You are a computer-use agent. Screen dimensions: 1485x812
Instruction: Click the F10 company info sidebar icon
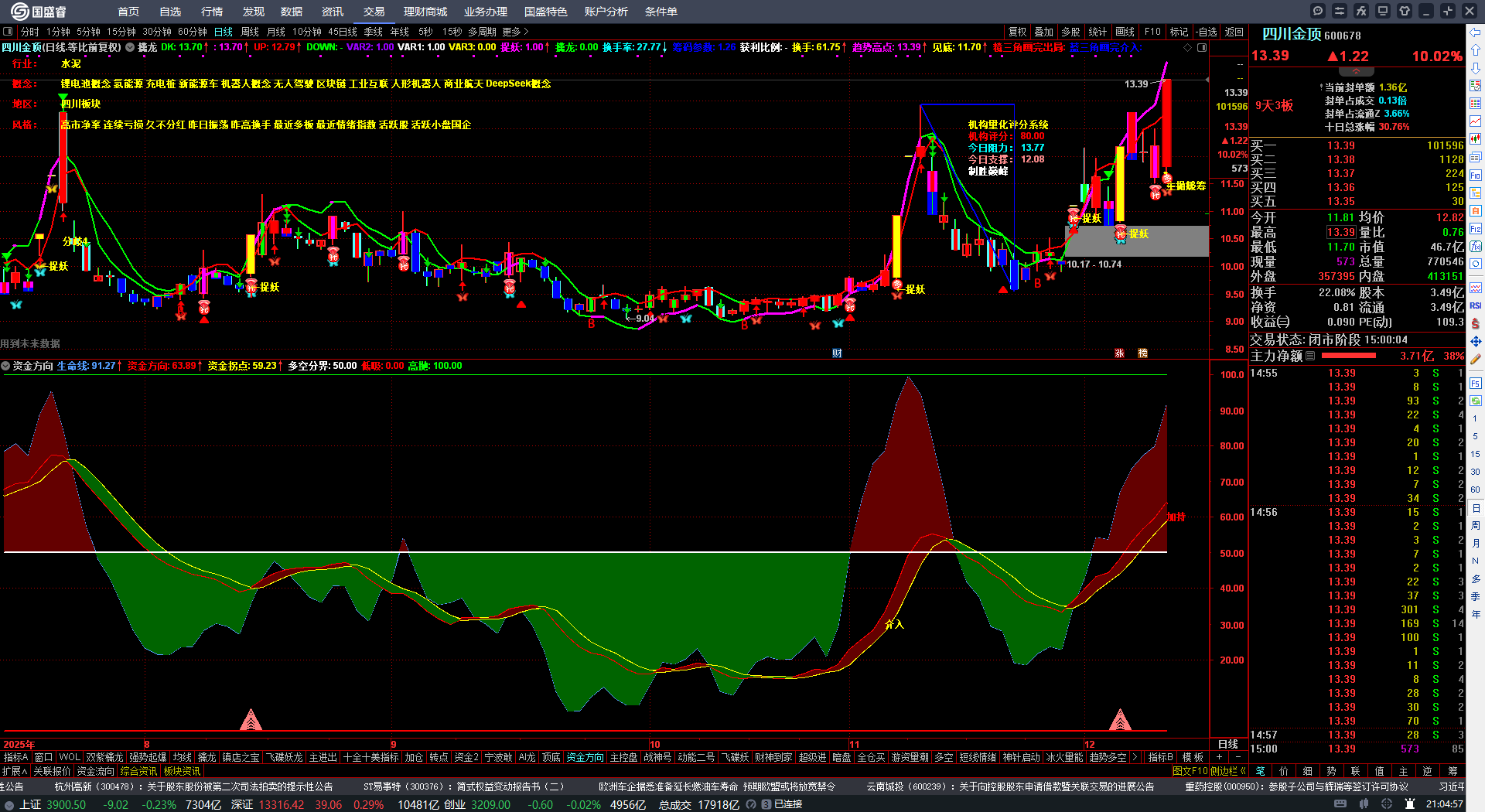coord(1476,176)
